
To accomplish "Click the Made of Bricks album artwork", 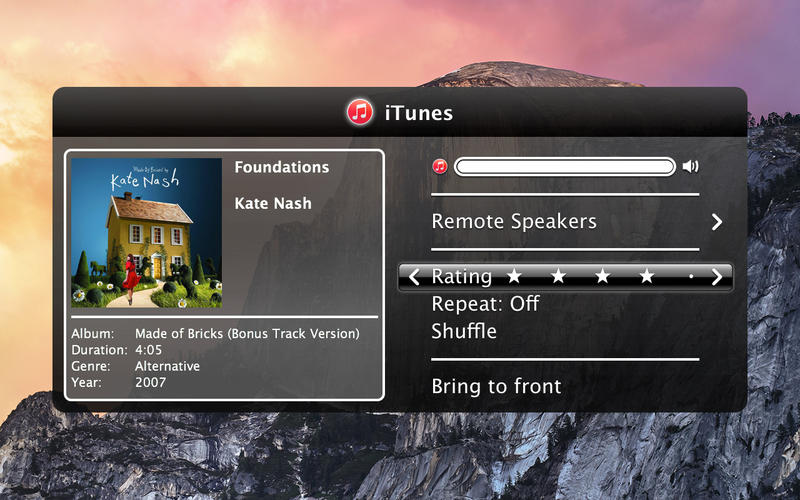I will (x=146, y=233).
